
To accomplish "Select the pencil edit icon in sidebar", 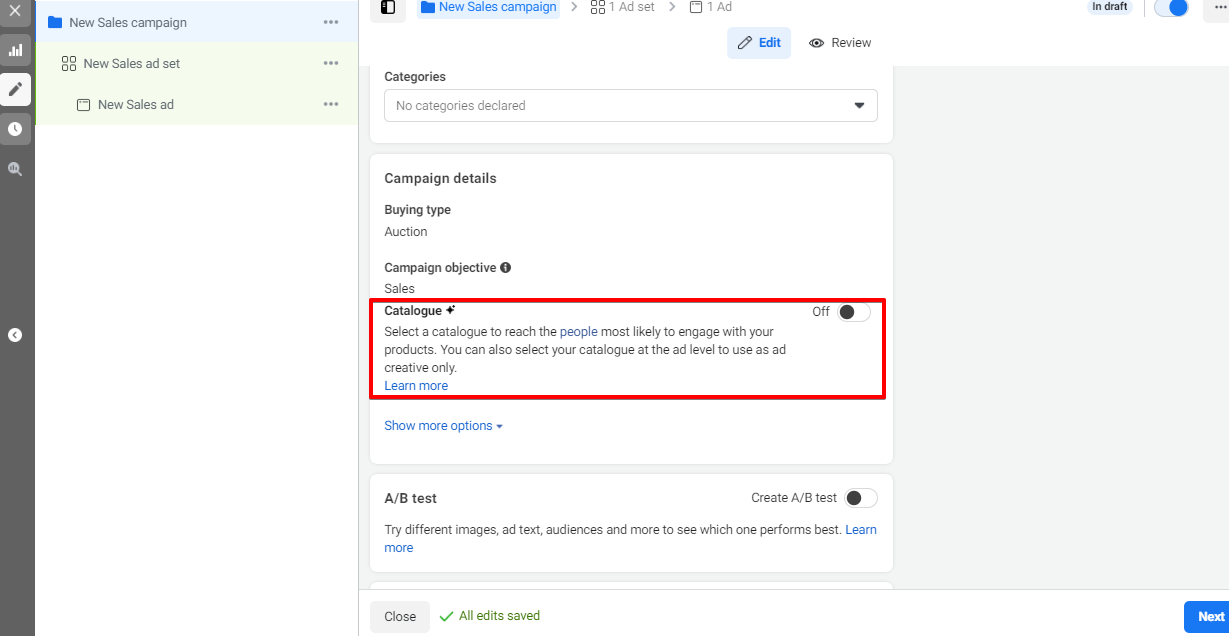I will 15,89.
